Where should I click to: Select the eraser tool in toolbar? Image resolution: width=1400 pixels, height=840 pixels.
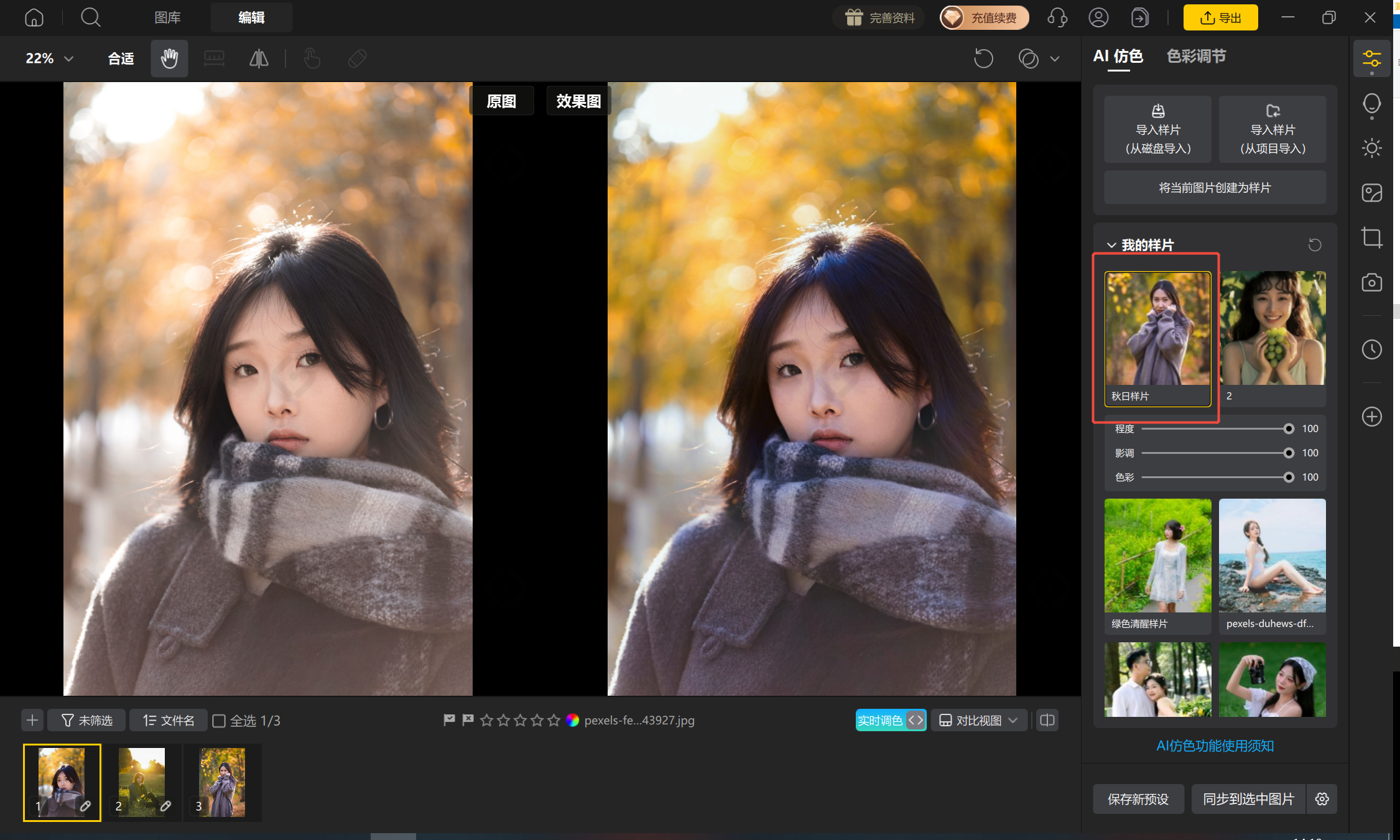coord(357,58)
